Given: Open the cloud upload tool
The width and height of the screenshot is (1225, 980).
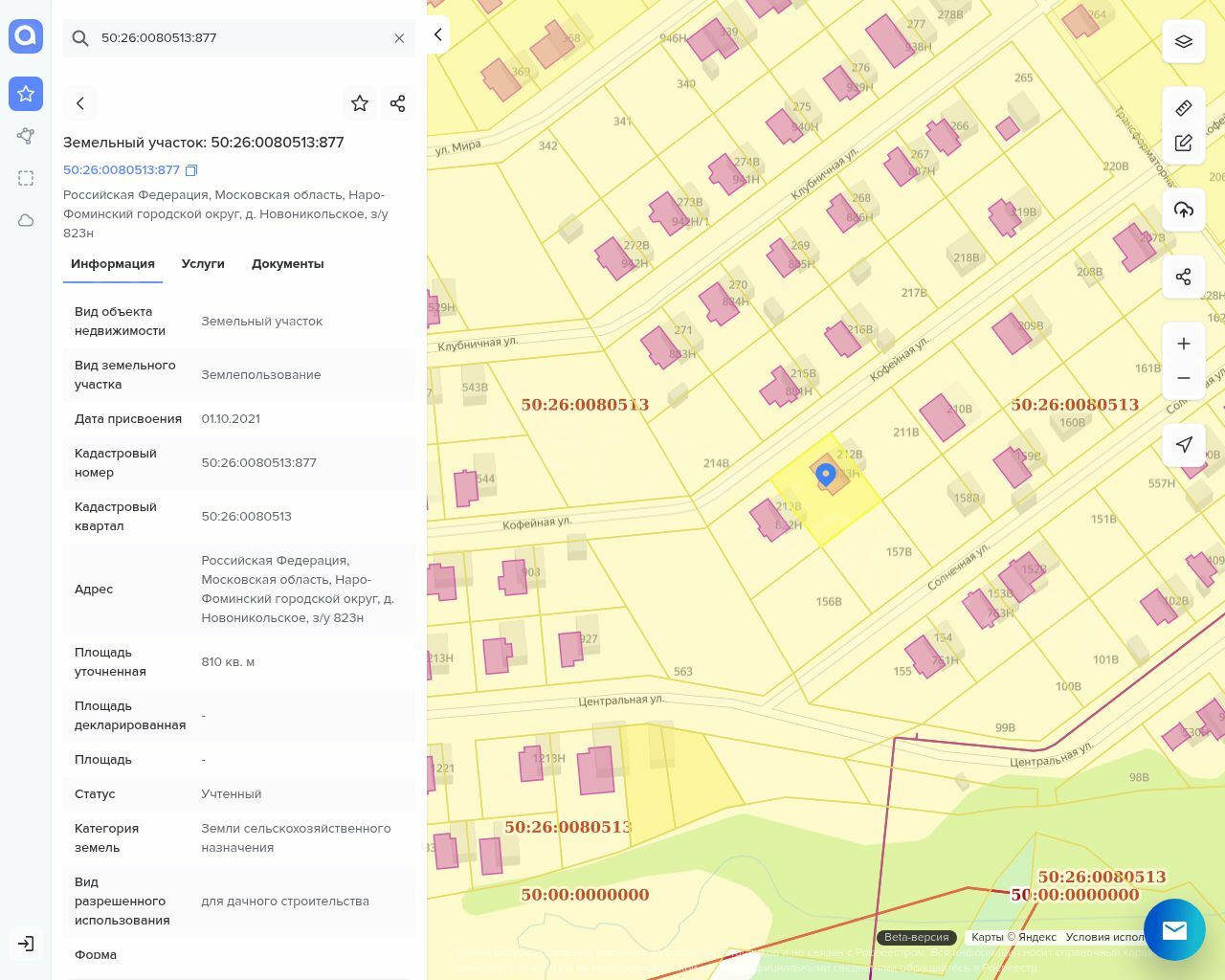Looking at the screenshot, I should click(x=1184, y=210).
